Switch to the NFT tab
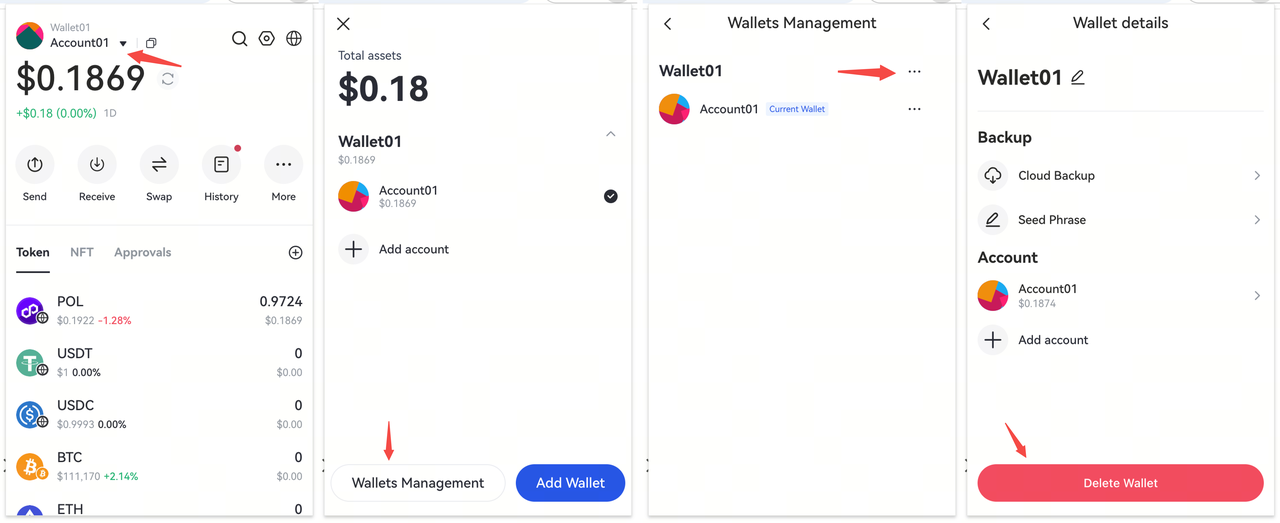This screenshot has width=1280, height=523. (x=82, y=252)
